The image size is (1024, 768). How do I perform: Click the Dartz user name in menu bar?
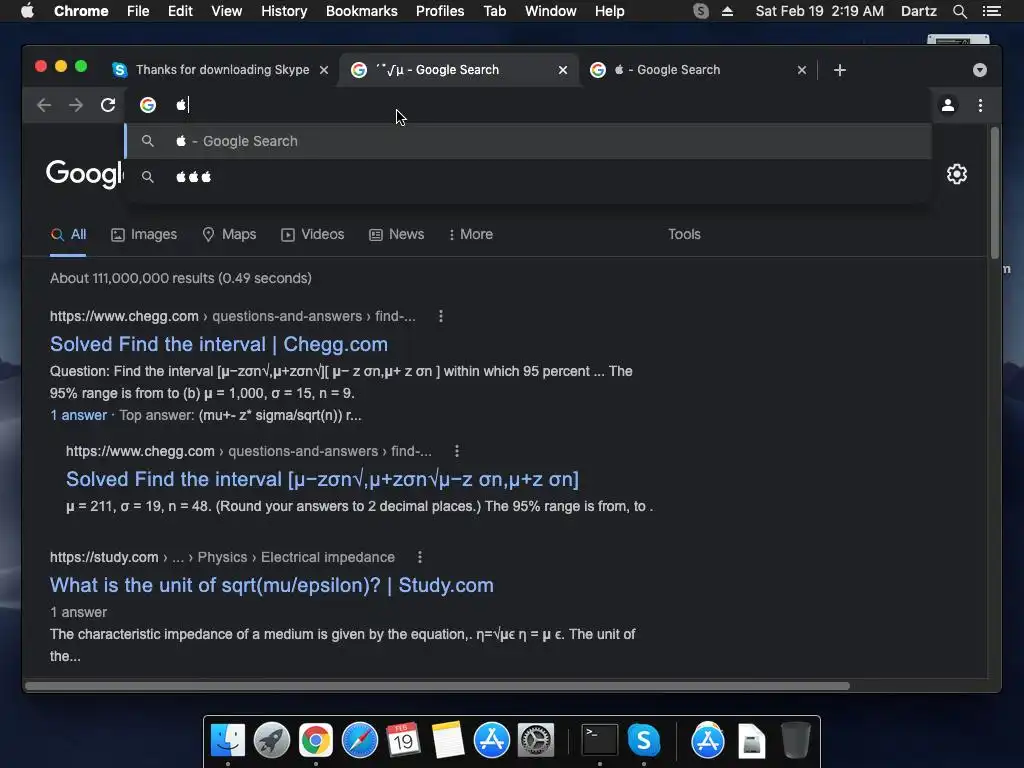tap(918, 11)
